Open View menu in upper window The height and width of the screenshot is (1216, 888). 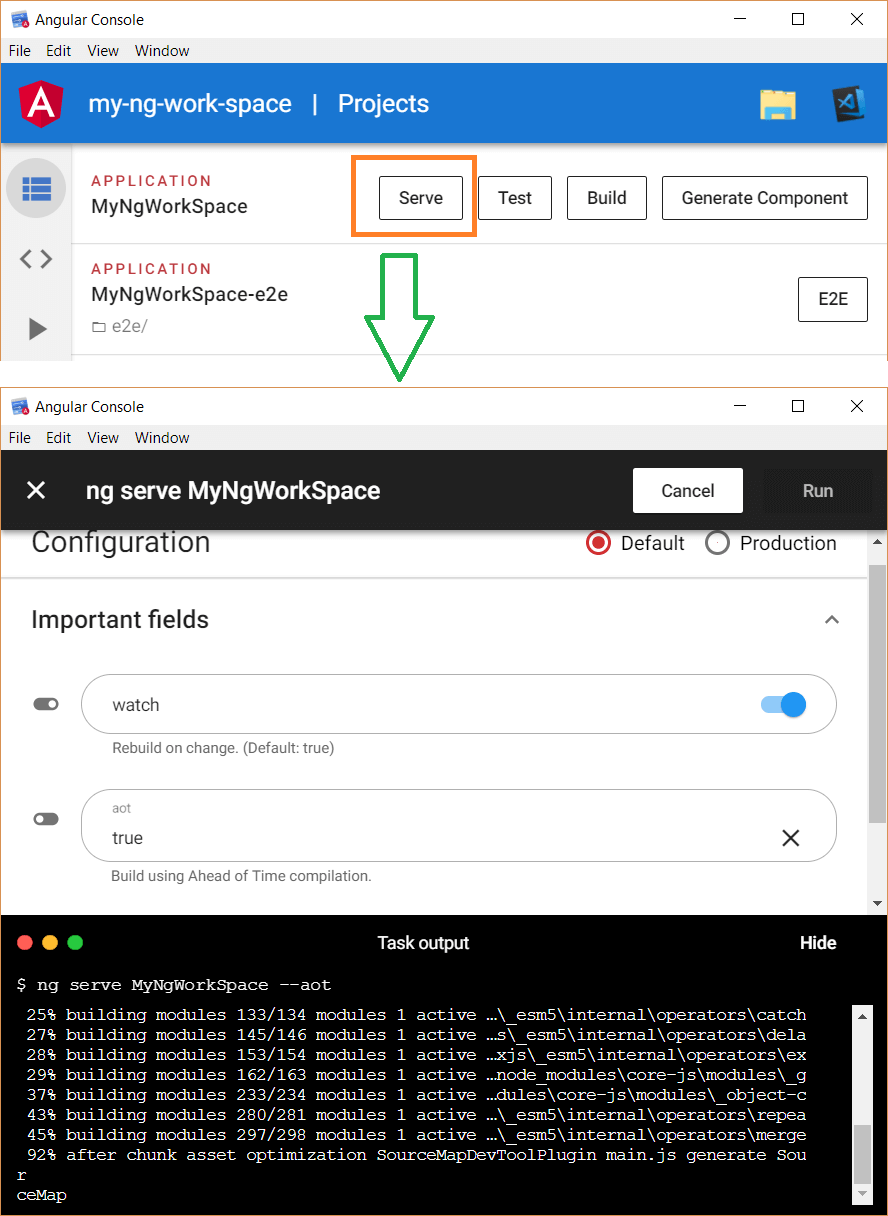(x=103, y=51)
